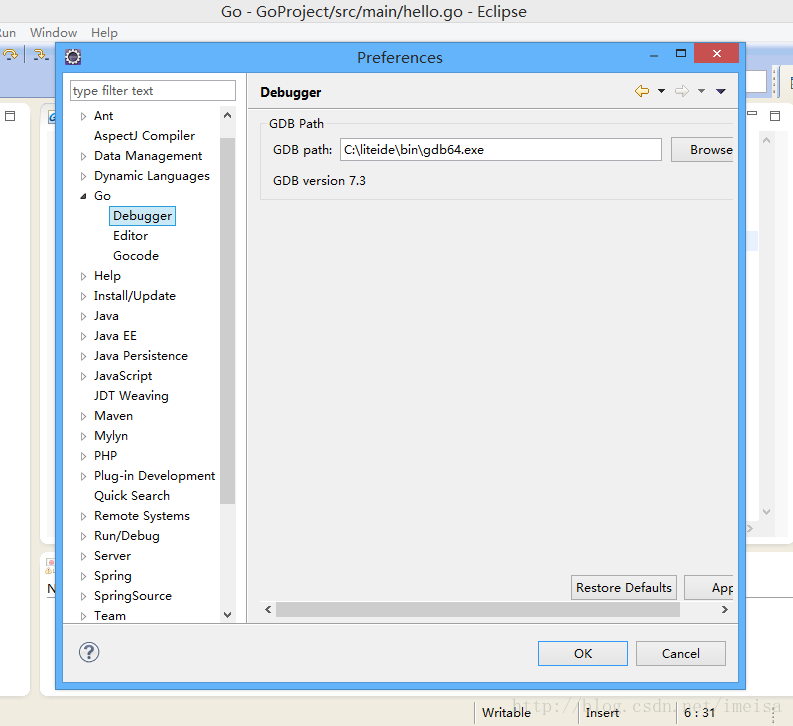
Task: Click the Insert status bar entry
Action: [x=602, y=713]
